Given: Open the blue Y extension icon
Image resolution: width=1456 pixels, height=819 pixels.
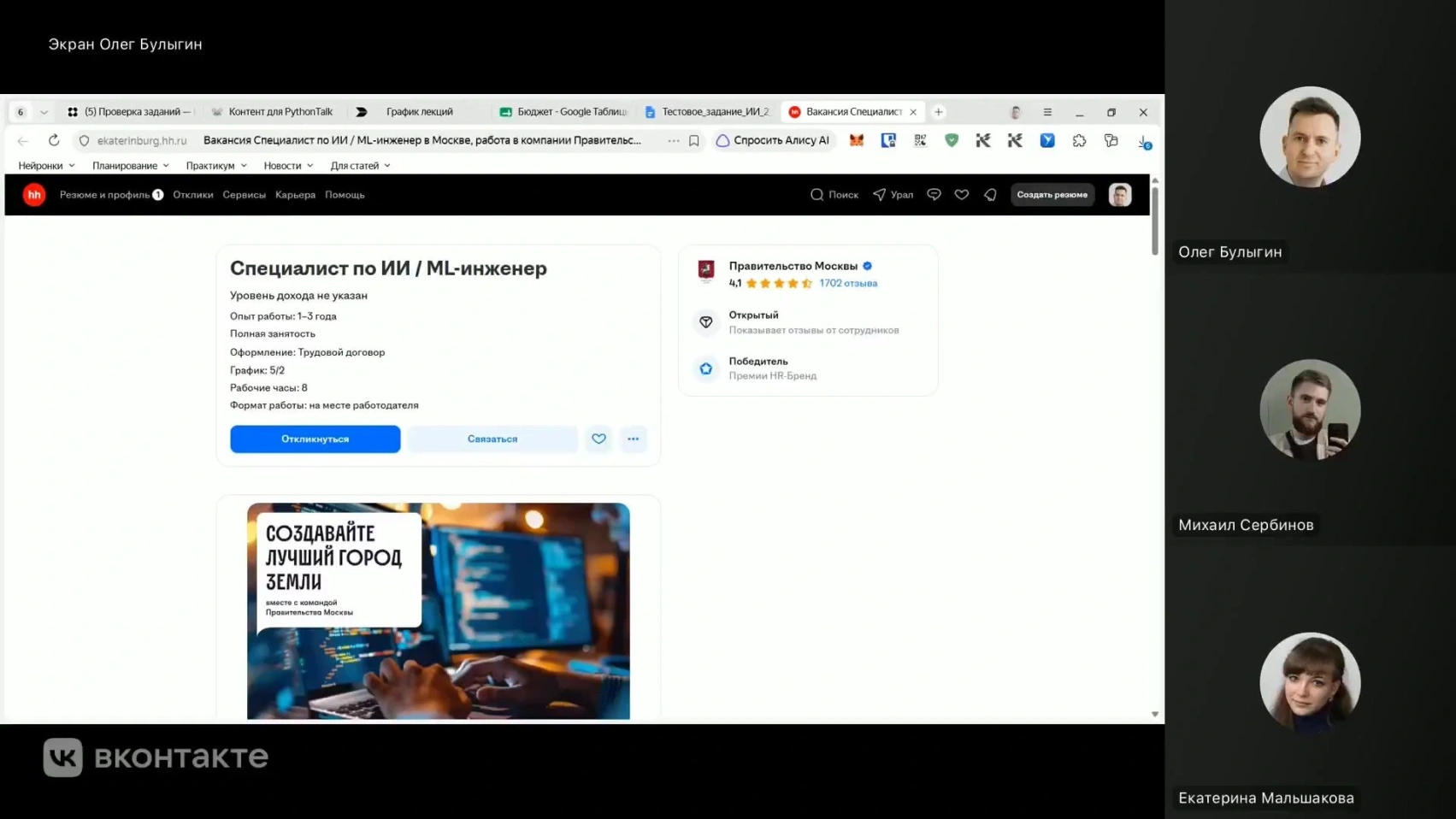Looking at the screenshot, I should [x=1047, y=140].
